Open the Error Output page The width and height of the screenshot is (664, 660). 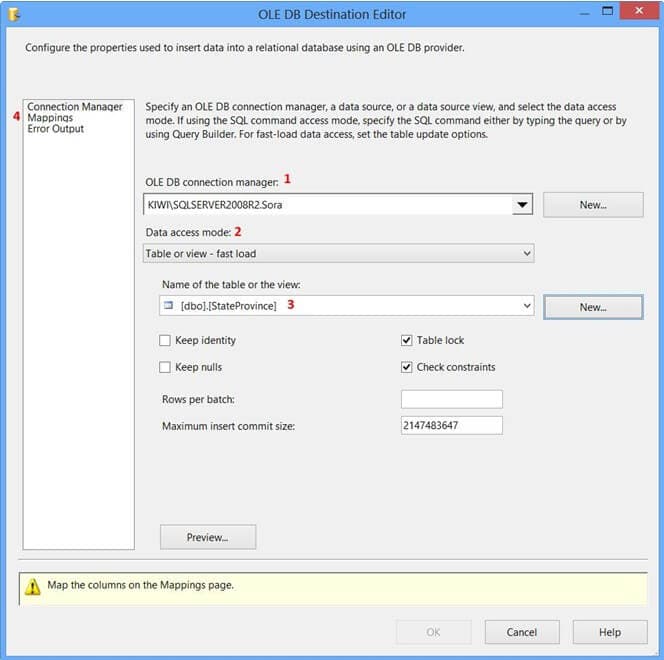(56, 129)
